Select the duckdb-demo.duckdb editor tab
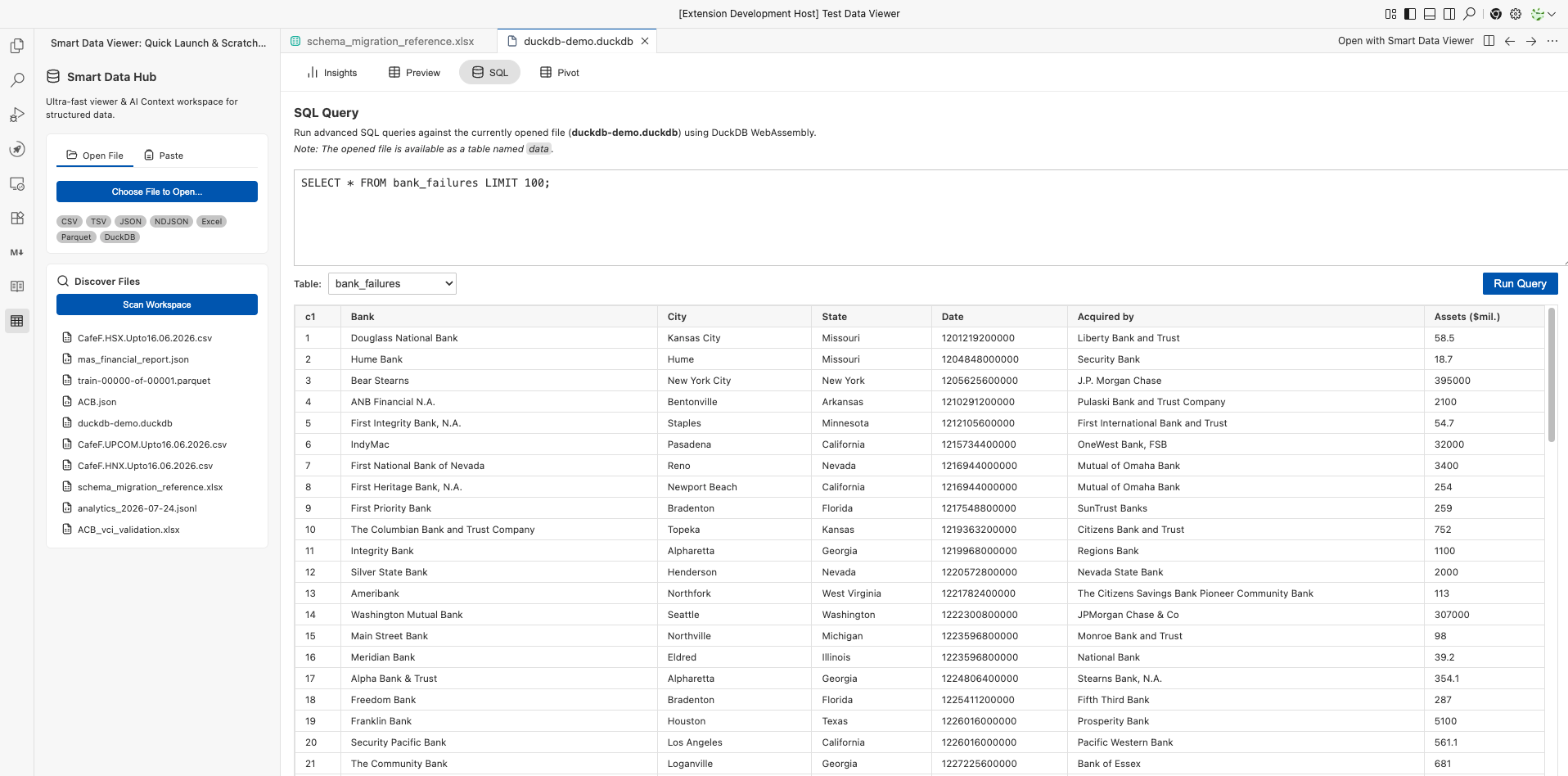 (578, 41)
